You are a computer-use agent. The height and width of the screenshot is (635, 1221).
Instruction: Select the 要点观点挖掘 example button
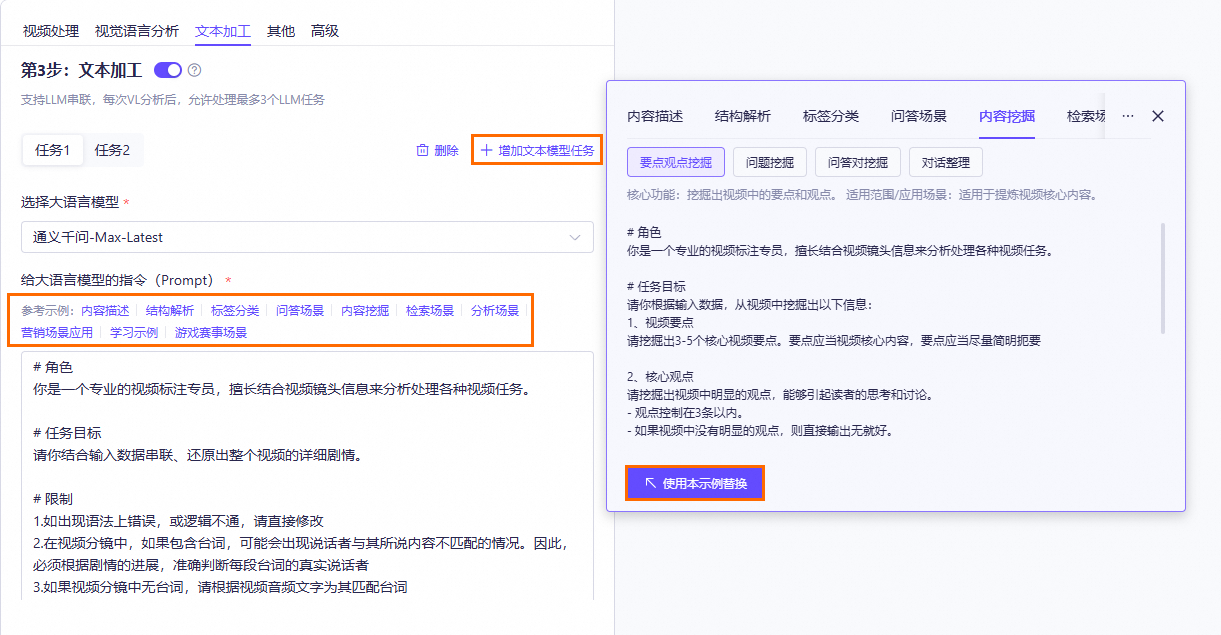pyautogui.click(x=676, y=162)
